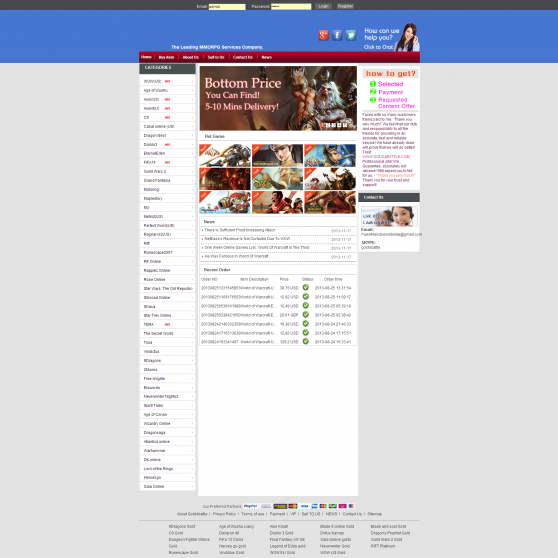Open the Buy Item menu
This screenshot has height=558, width=558.
coord(166,57)
